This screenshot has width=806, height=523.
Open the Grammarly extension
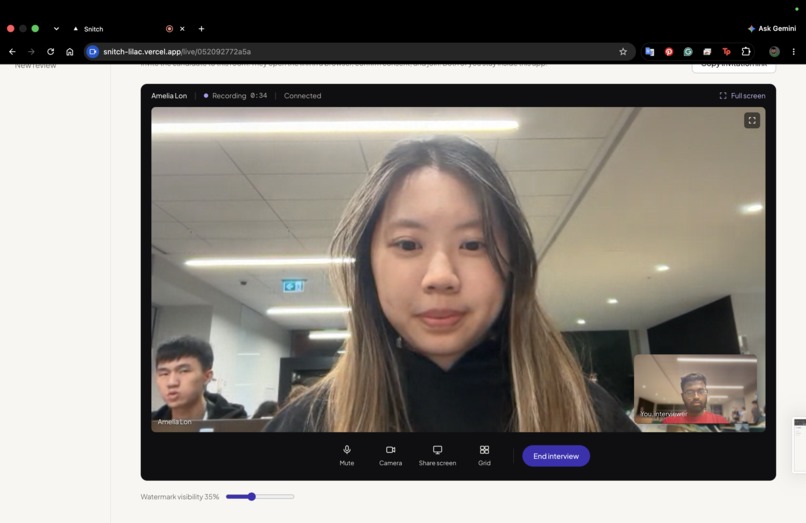pos(688,51)
